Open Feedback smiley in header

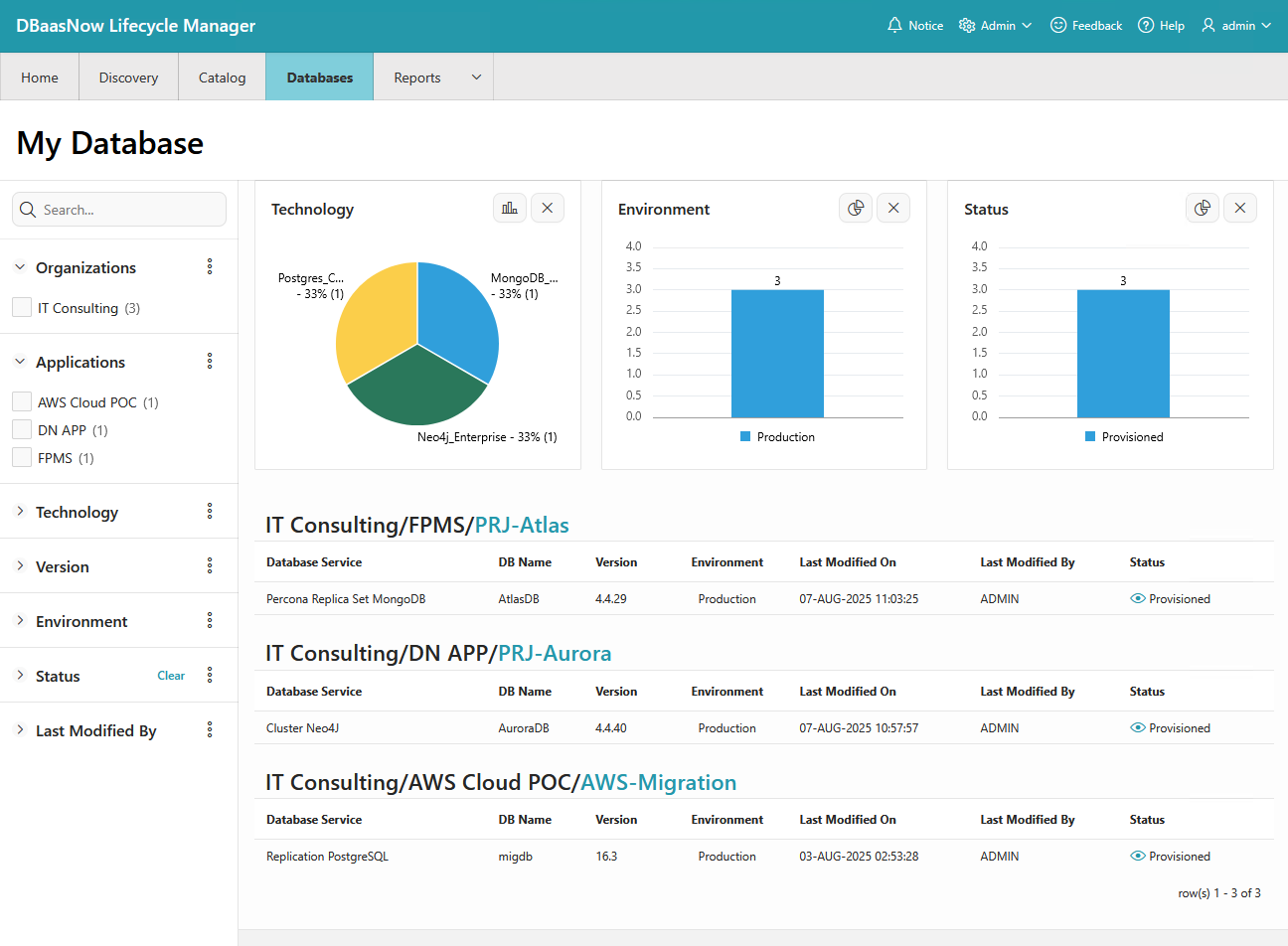coord(1058,25)
